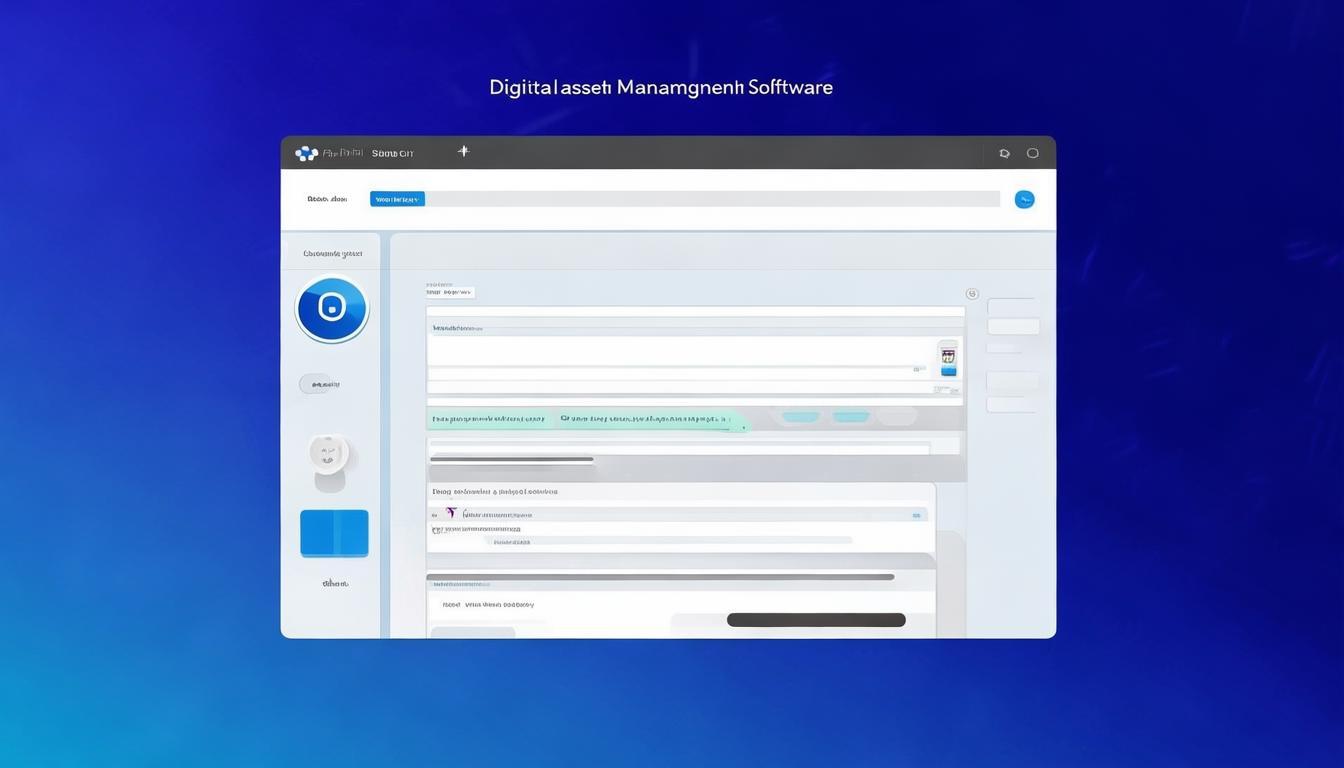Viewport: 1344px width, 768px height.
Task: Toggle the second teal pill in the green-tag row
Action: click(x=851, y=417)
